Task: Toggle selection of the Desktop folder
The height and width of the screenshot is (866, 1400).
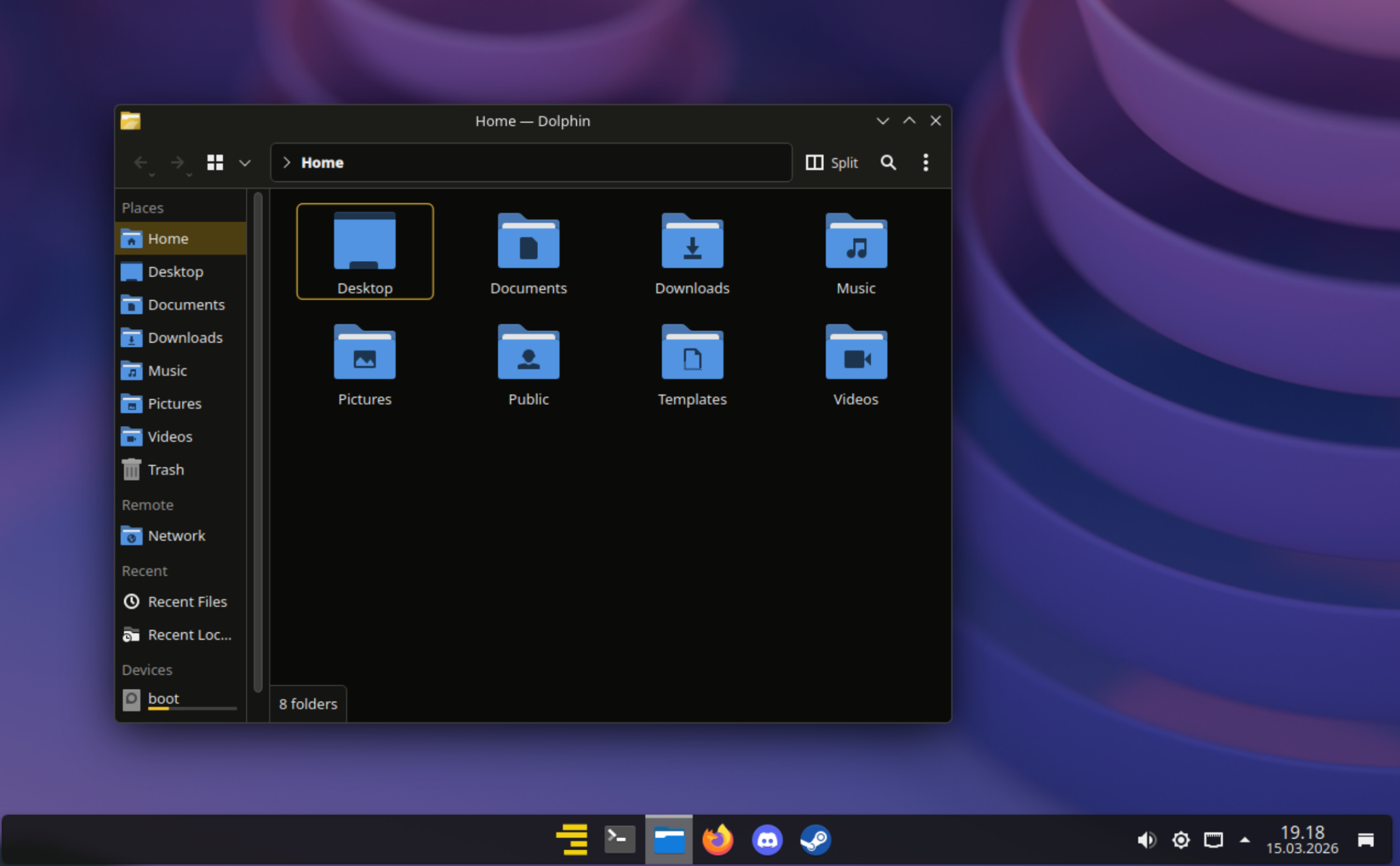Action: point(365,250)
